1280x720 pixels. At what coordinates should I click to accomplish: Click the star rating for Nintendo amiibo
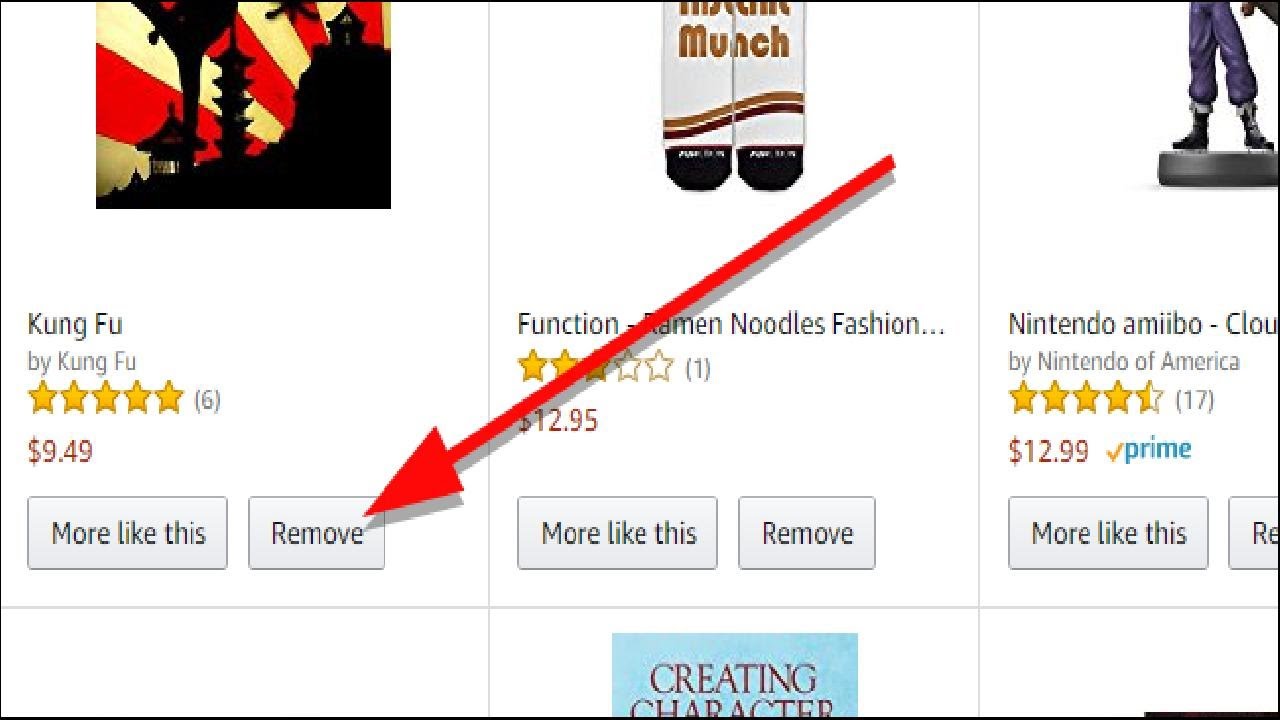point(1087,398)
